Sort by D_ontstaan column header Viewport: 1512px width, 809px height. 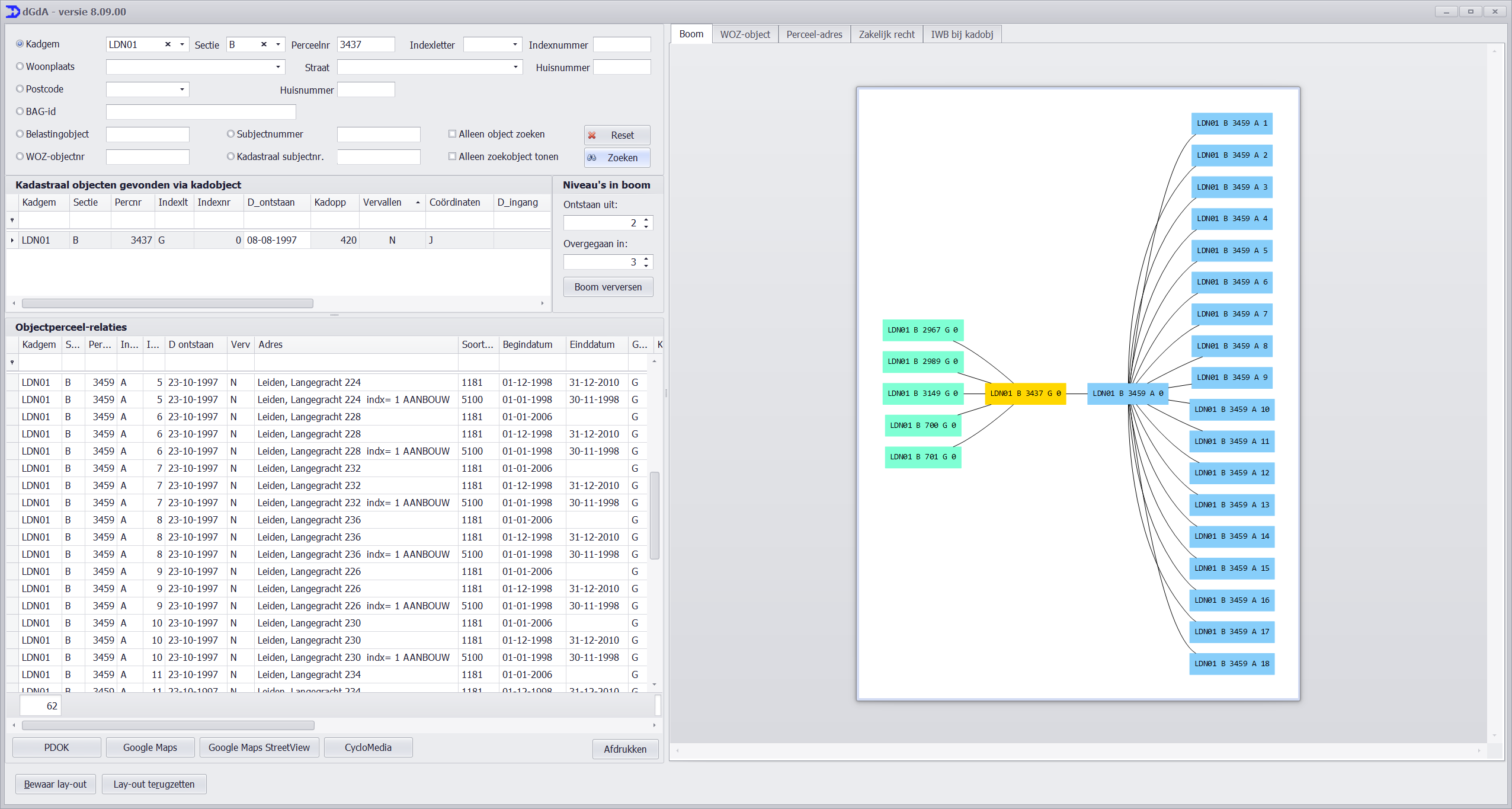pyautogui.click(x=277, y=203)
